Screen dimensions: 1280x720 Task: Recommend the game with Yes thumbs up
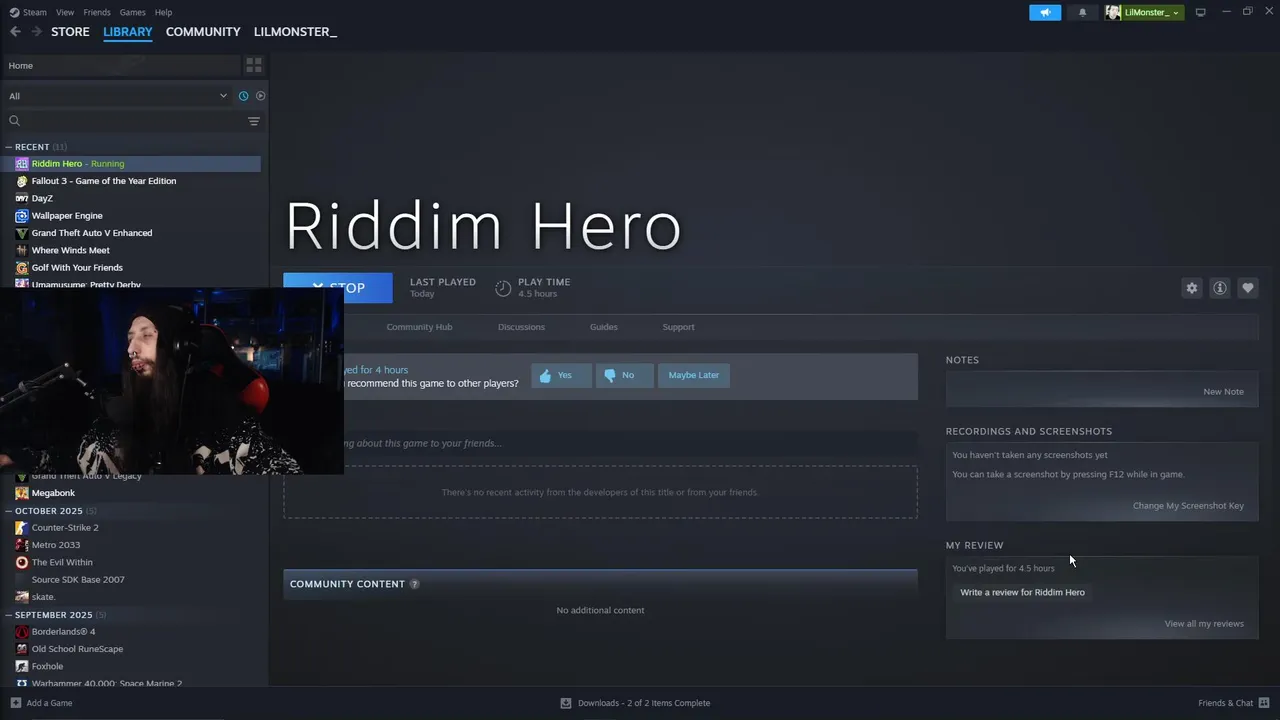pos(561,375)
